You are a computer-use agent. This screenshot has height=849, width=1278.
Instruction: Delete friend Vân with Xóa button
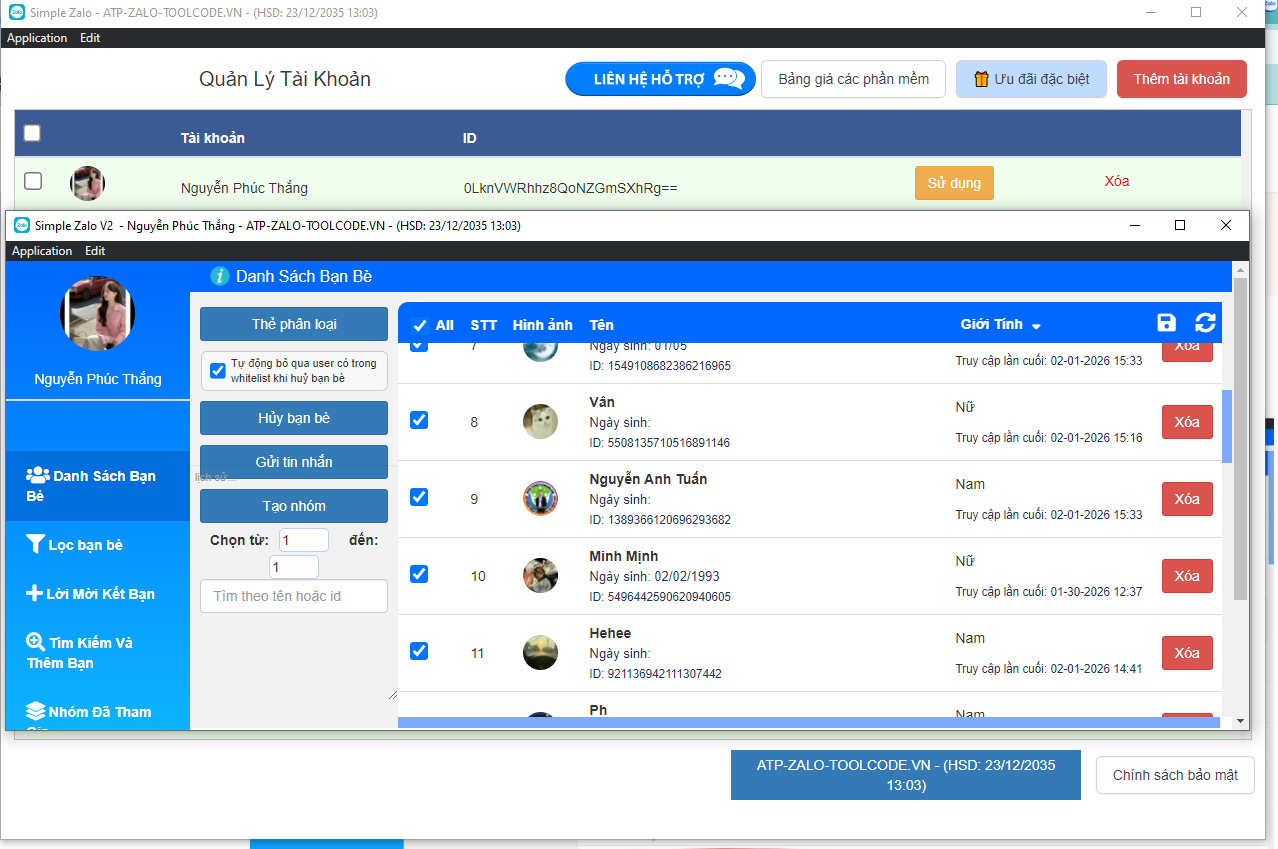pos(1187,422)
